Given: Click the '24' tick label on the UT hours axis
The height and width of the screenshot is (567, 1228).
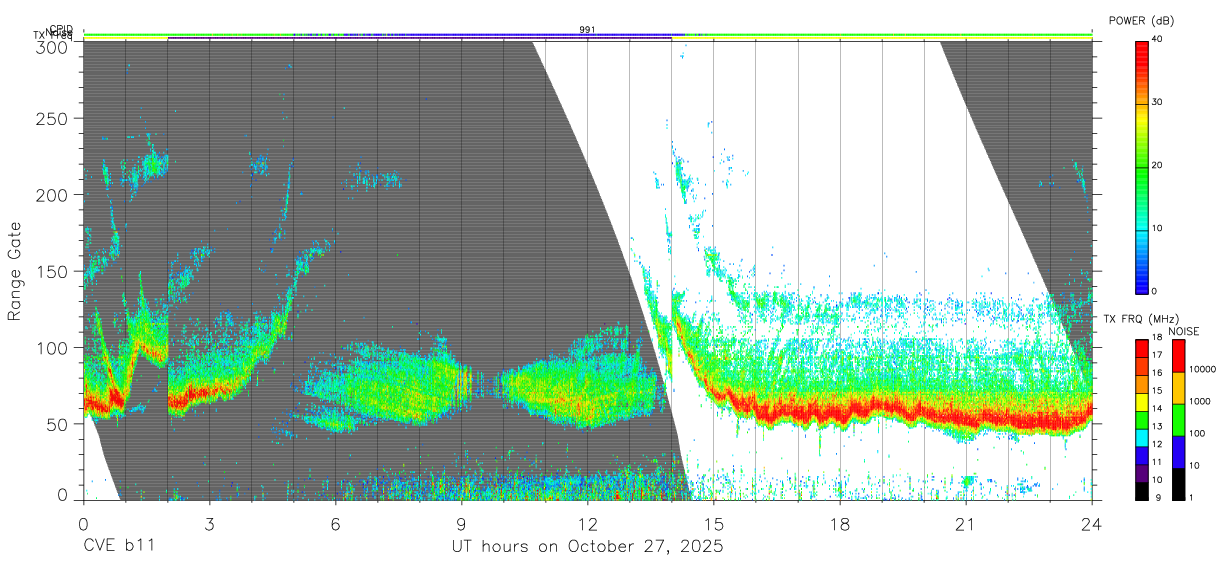Looking at the screenshot, I should tap(1091, 523).
